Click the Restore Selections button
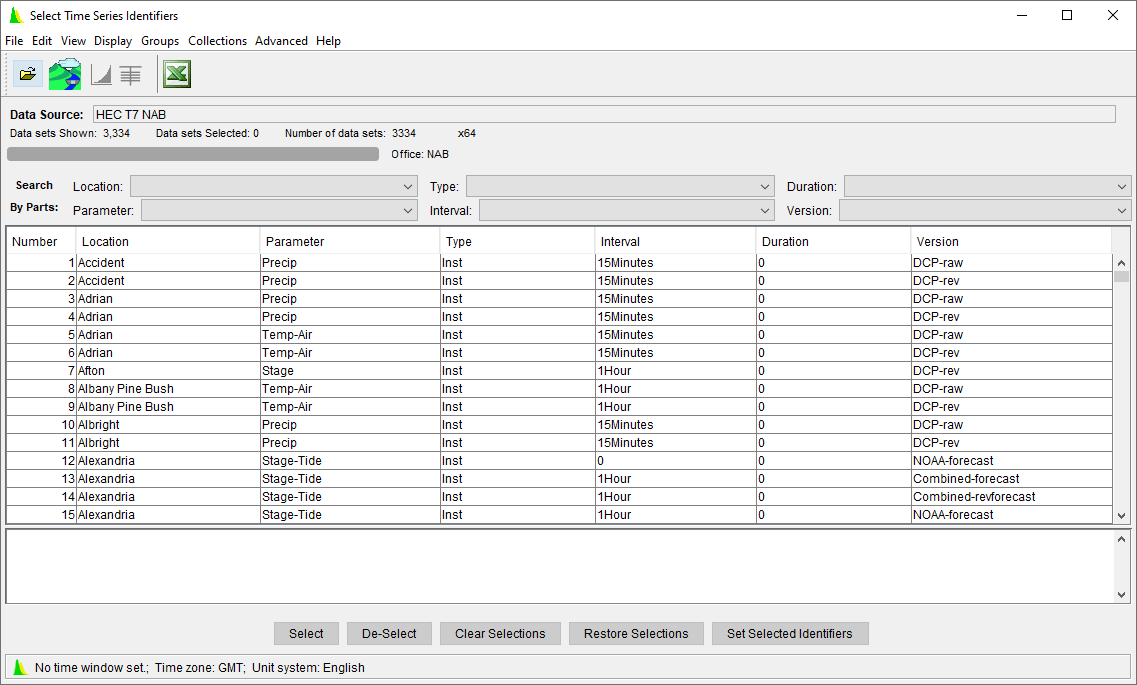The height and width of the screenshot is (685, 1137). [x=636, y=634]
